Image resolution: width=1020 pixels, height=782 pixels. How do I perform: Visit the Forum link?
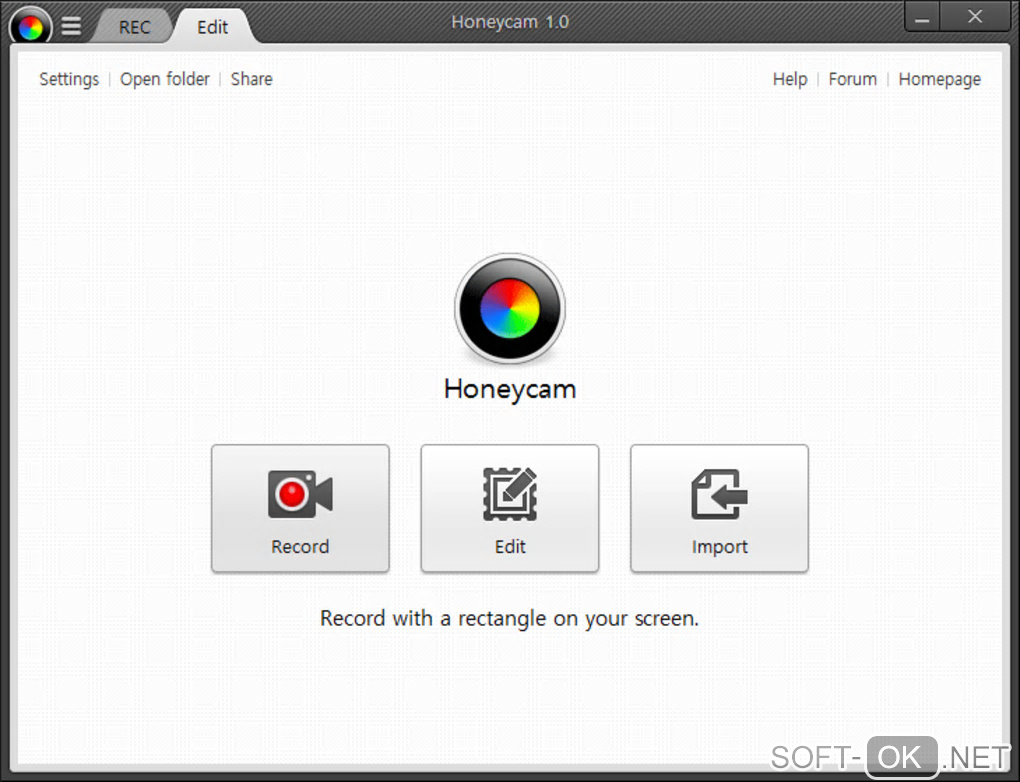coord(852,79)
